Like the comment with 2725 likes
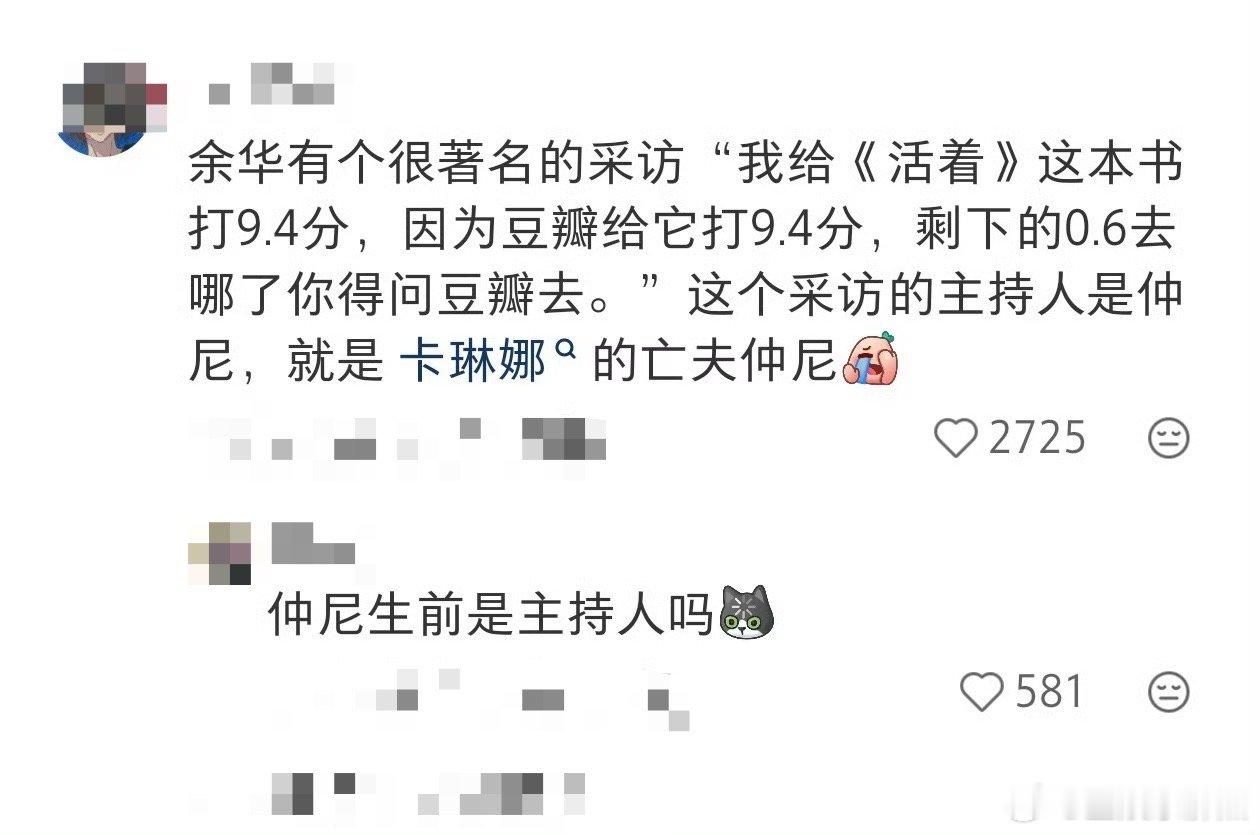1260x835 pixels. [955, 438]
